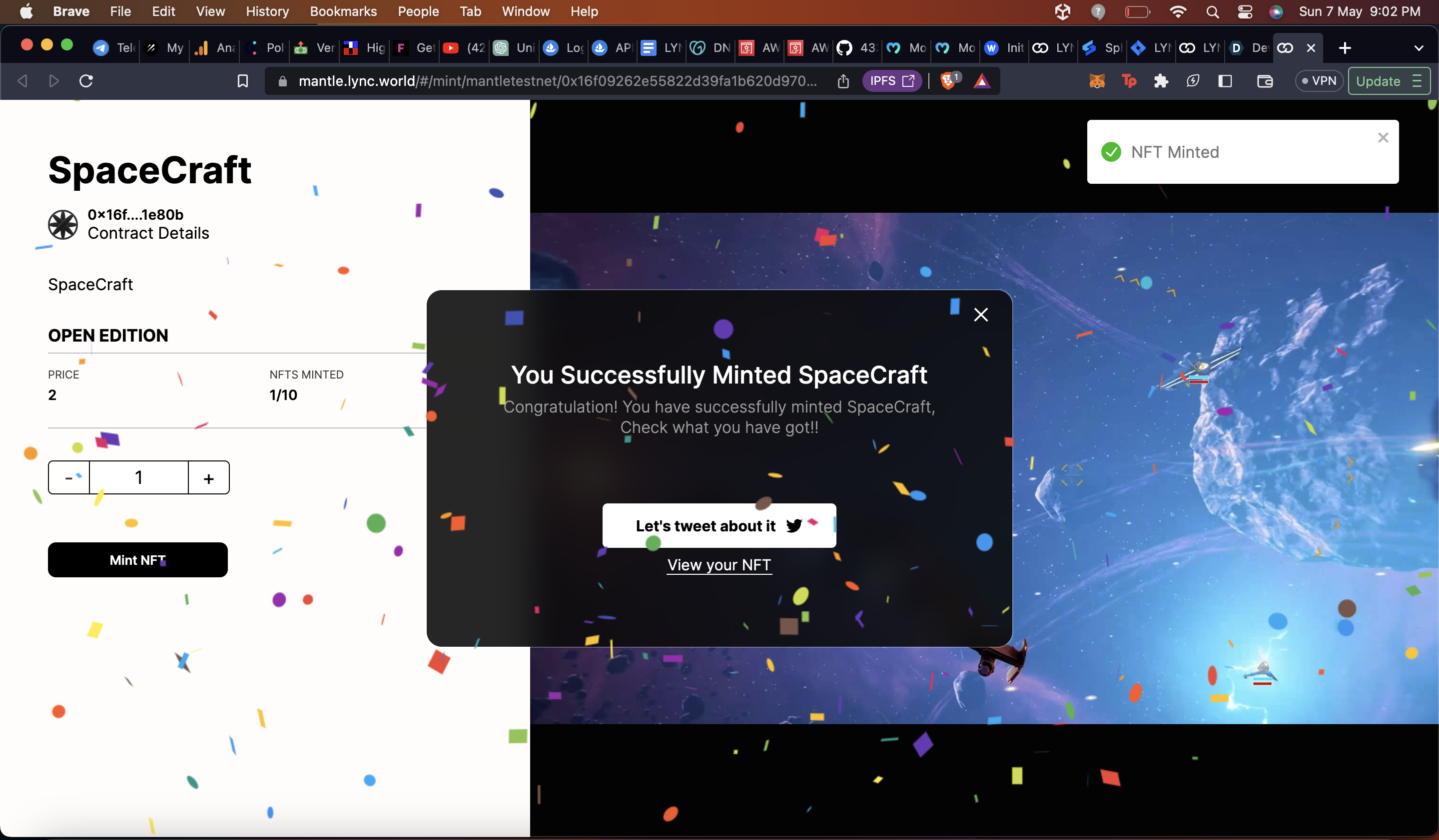Bookmark this page with bookmark icon

coord(243,81)
